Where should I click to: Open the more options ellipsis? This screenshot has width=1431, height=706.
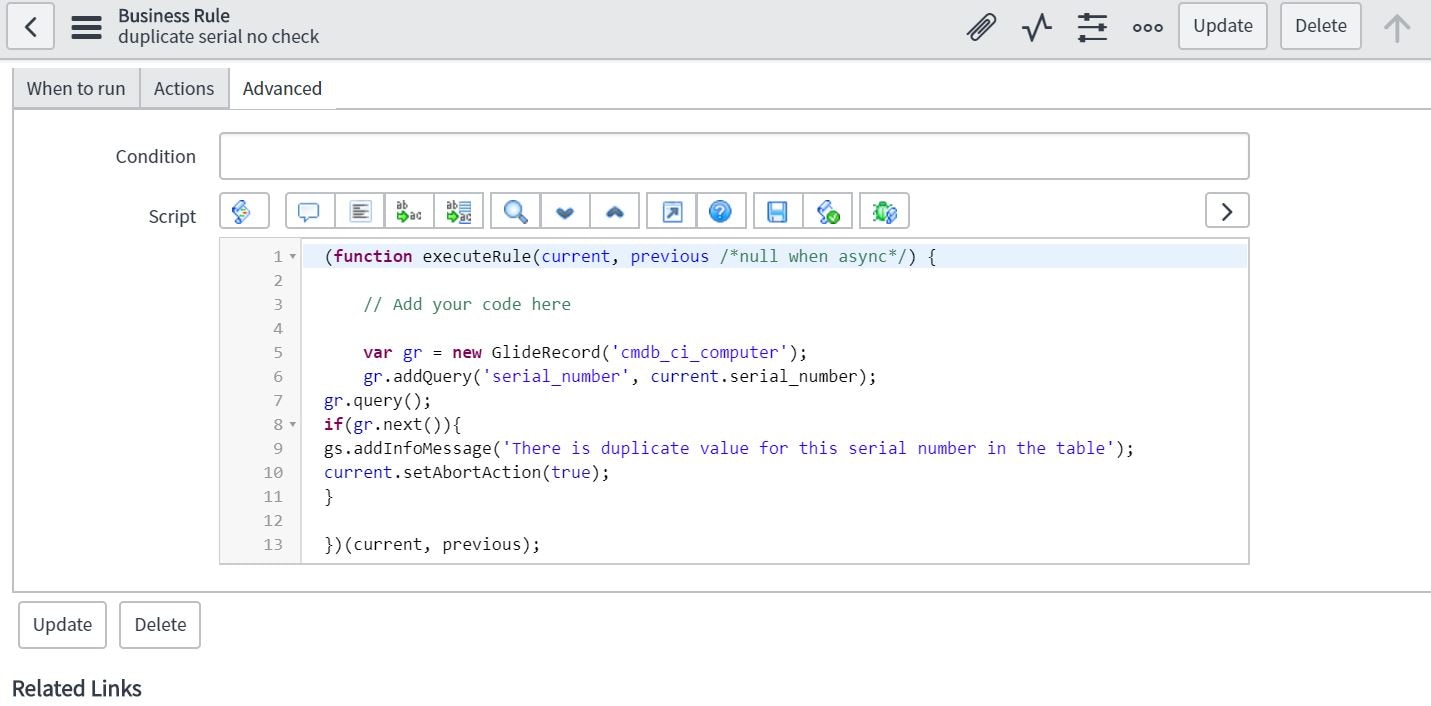point(1147,27)
